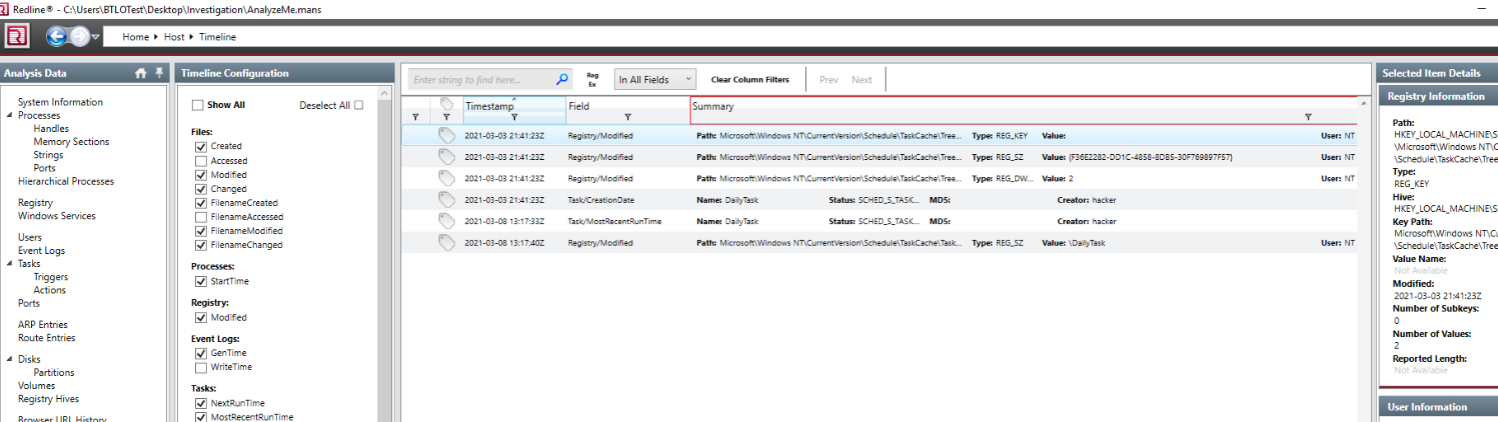Open the Timestamp column filter funnel

pyautogui.click(x=514, y=117)
